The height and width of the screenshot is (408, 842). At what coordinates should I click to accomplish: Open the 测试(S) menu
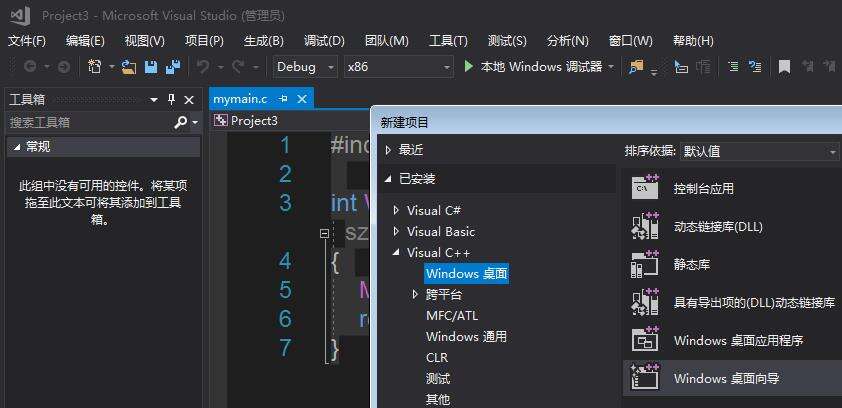click(507, 41)
